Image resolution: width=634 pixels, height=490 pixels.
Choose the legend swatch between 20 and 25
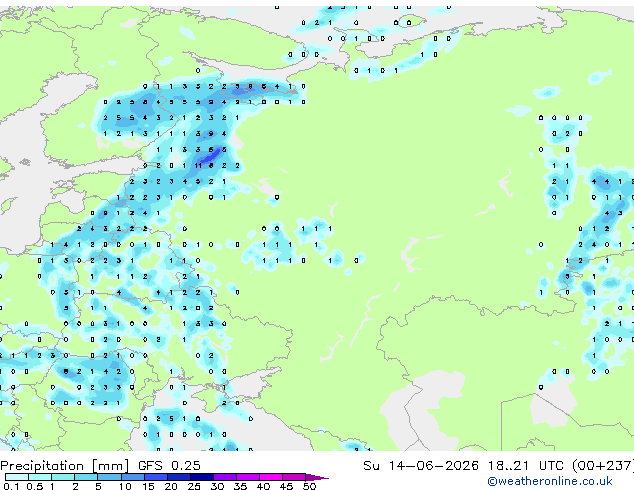[179, 477]
